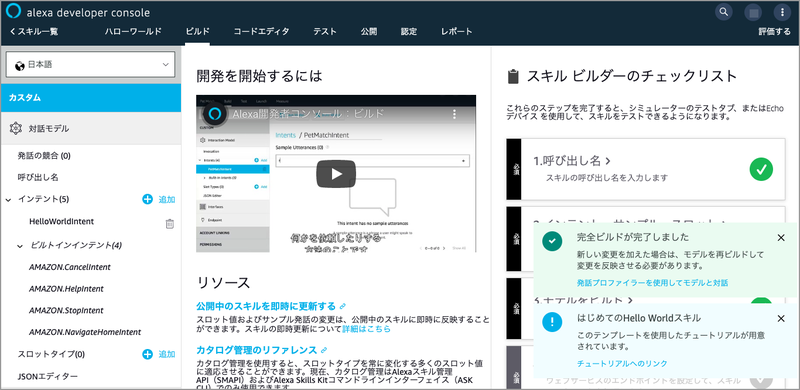Image resolution: width=800 pixels, height=390 pixels.
Task: Click the green success check icon
Action: coord(552,241)
